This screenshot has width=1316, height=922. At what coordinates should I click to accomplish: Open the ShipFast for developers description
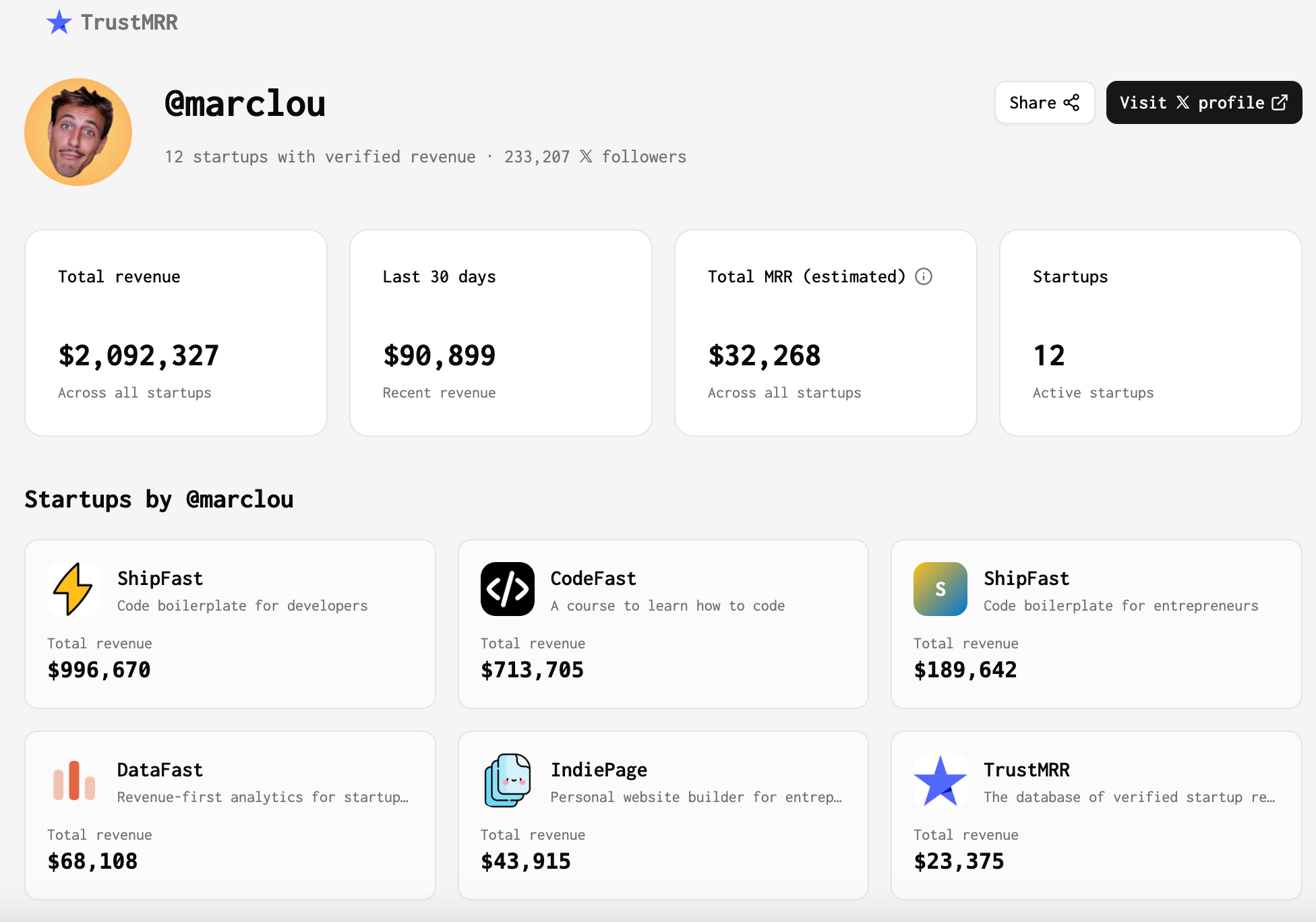(243, 606)
